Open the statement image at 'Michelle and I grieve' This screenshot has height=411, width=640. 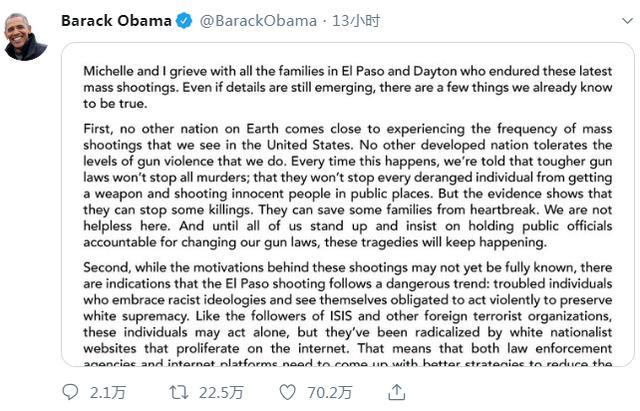pos(348,204)
